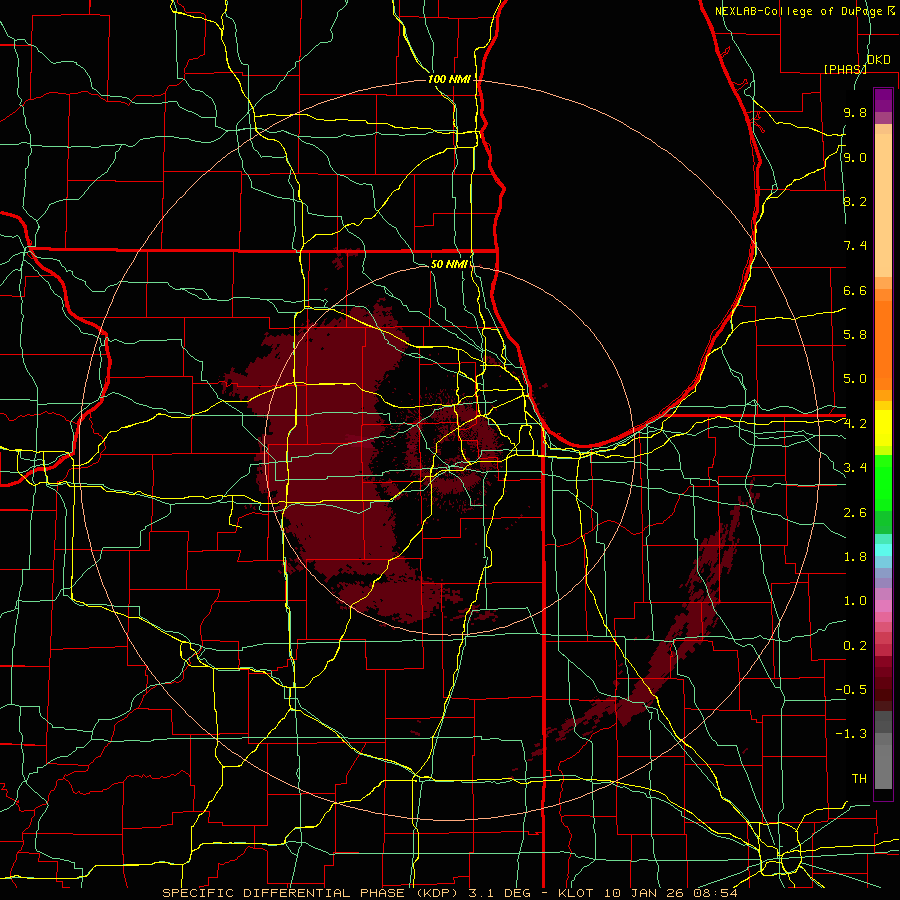Pick the yellow segment of the color bar
This screenshot has width=900, height=900.
pos(883,428)
